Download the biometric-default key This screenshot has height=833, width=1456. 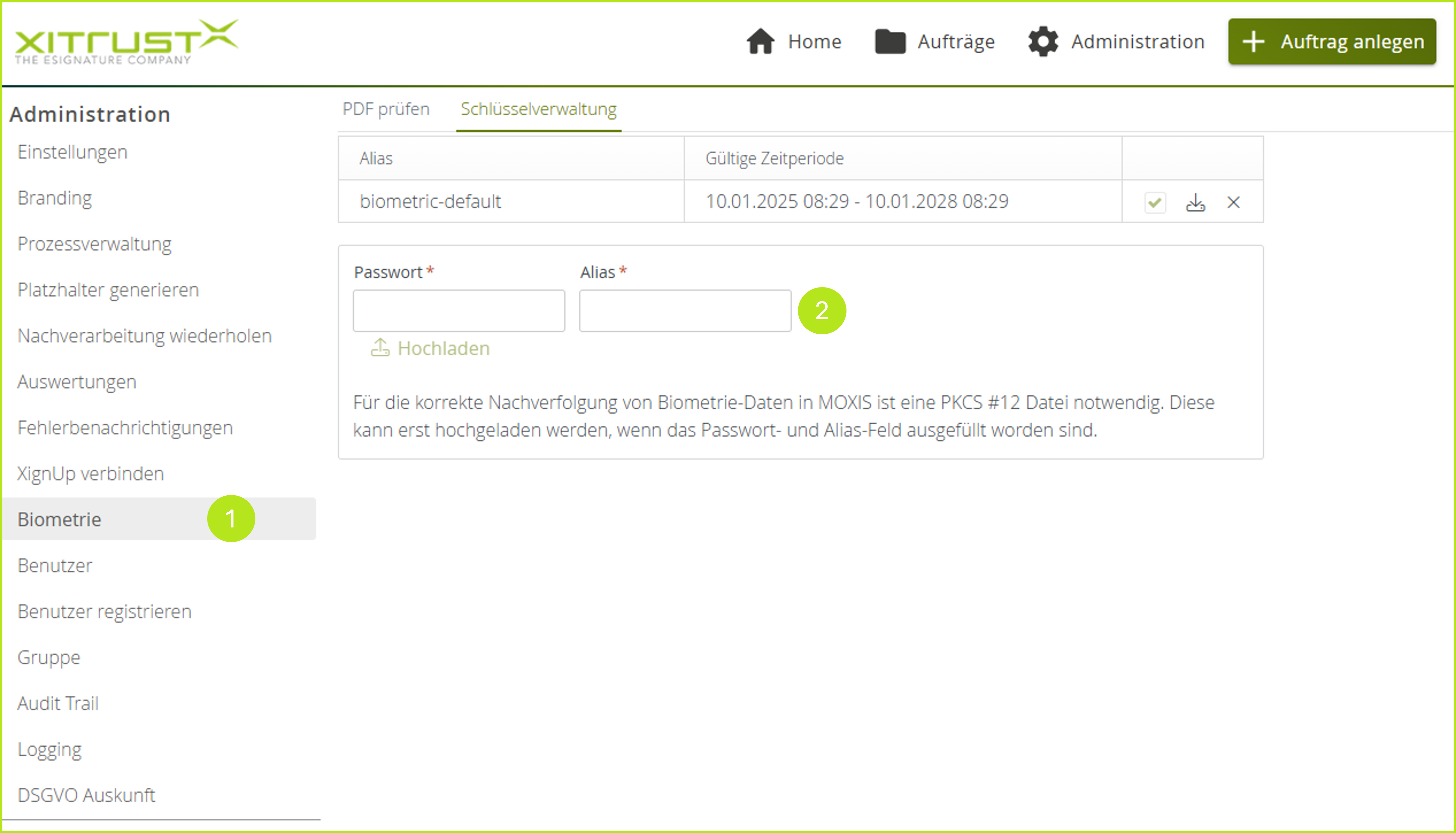coord(1195,202)
